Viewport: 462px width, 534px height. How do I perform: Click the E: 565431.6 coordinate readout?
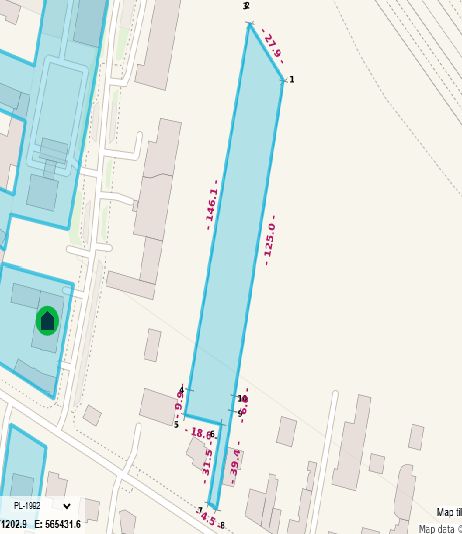pyautogui.click(x=58, y=524)
